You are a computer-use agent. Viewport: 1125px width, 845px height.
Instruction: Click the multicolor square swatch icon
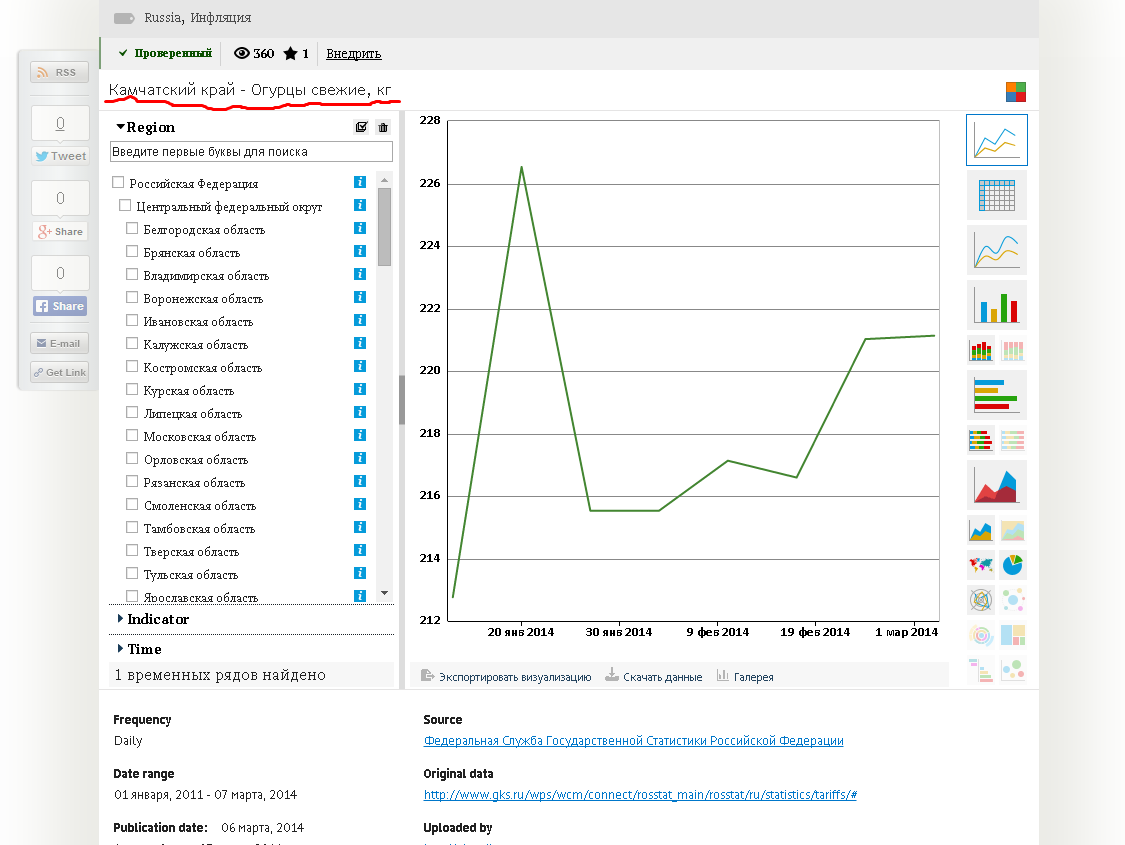[1016, 92]
